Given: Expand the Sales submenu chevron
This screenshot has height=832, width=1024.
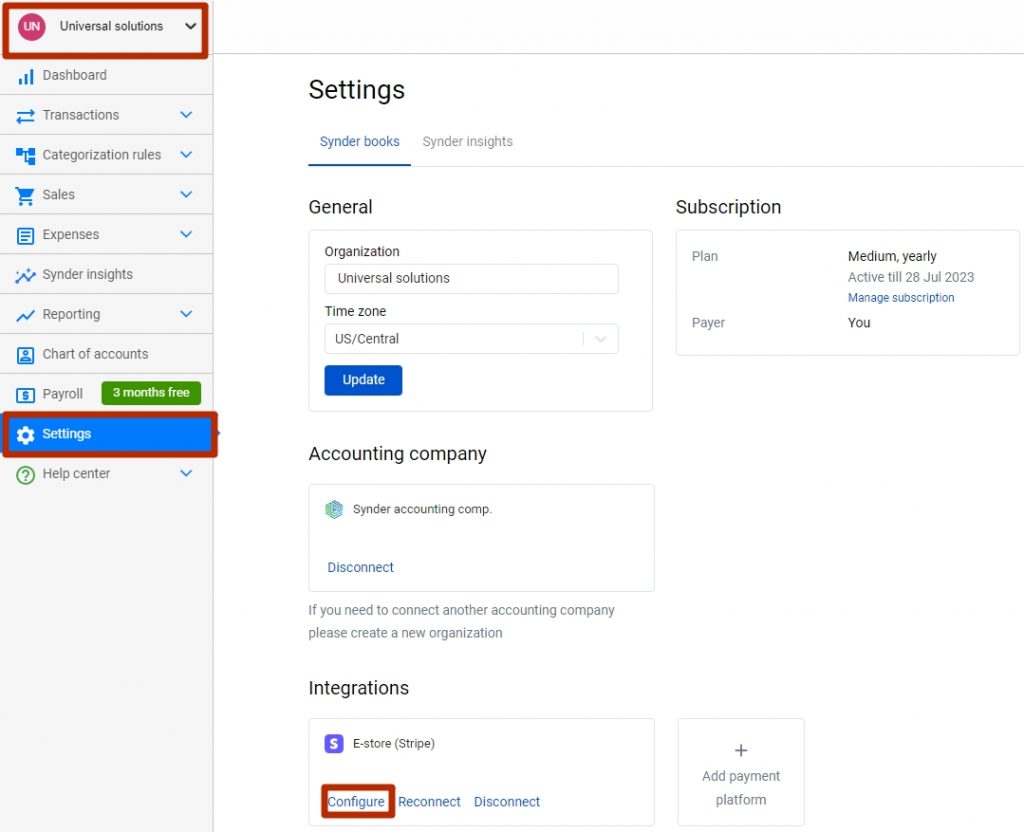Looking at the screenshot, I should pos(186,195).
